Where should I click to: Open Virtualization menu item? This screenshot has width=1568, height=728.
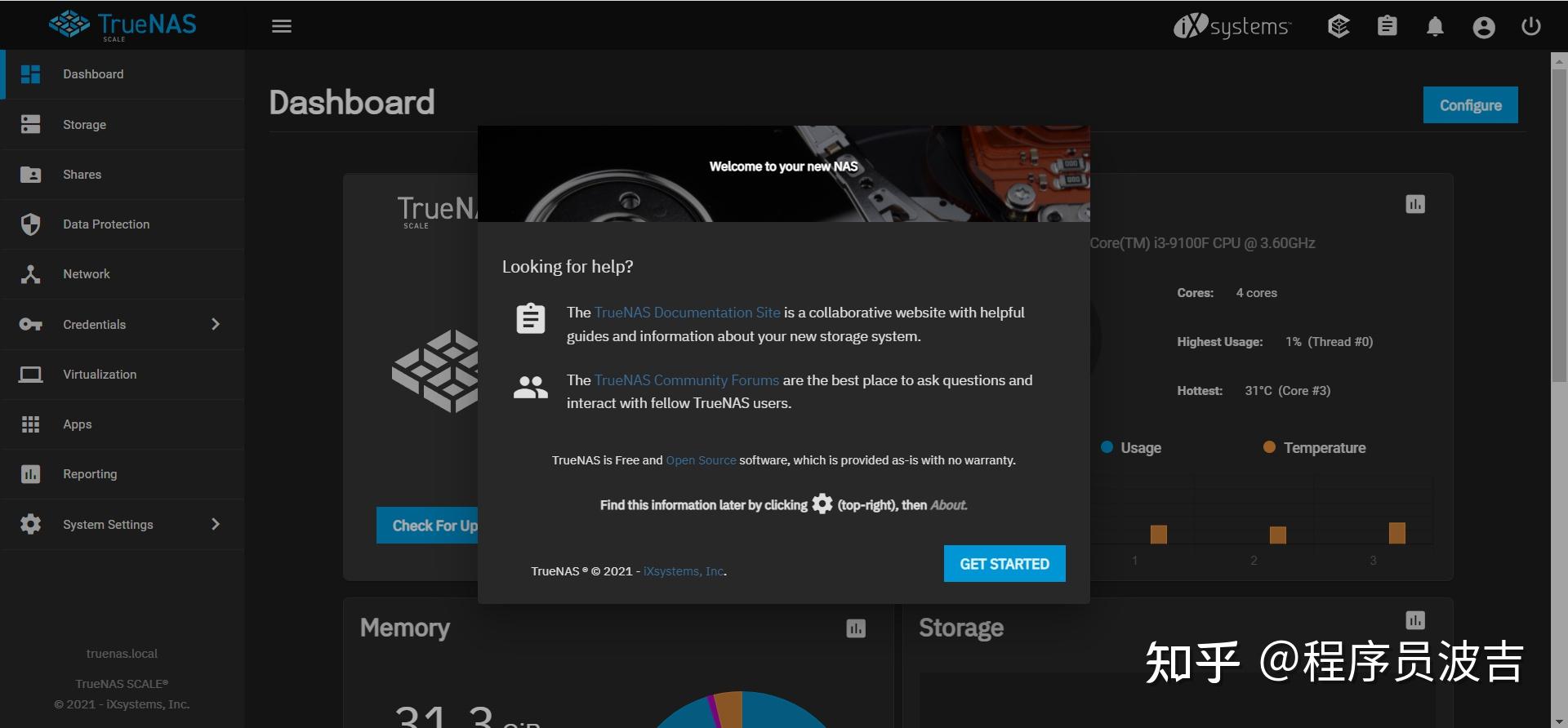point(122,375)
